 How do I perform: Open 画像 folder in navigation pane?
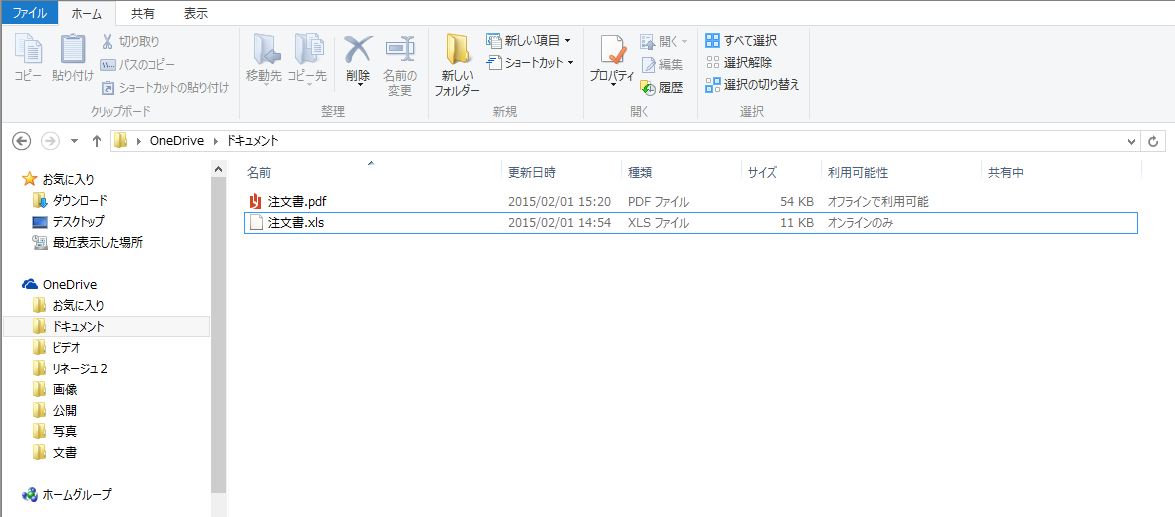(x=55, y=389)
